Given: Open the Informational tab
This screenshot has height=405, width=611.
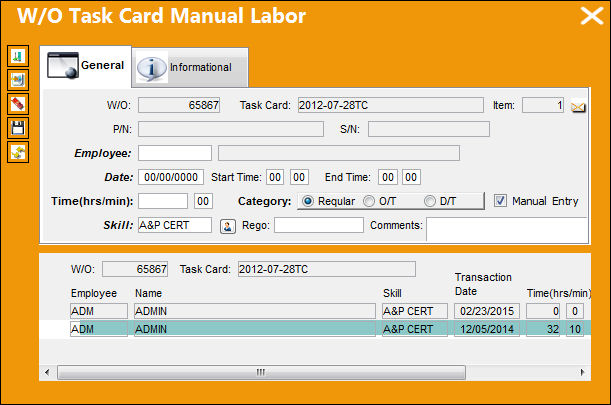Looking at the screenshot, I should pyautogui.click(x=190, y=67).
